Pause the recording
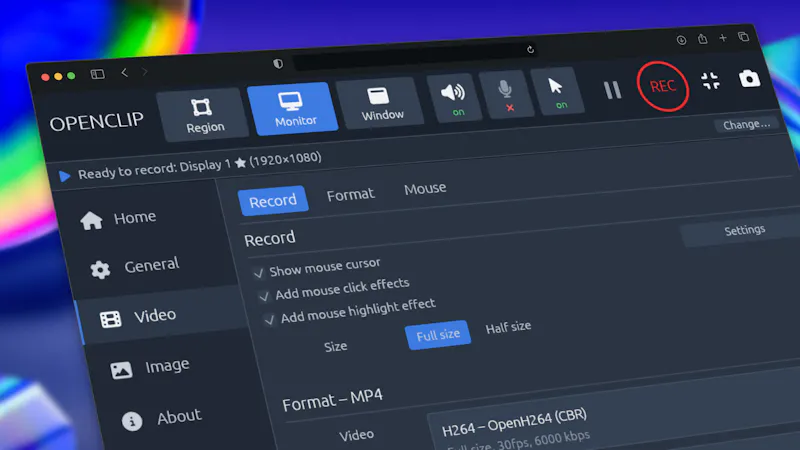This screenshot has height=450, width=800. (x=612, y=90)
